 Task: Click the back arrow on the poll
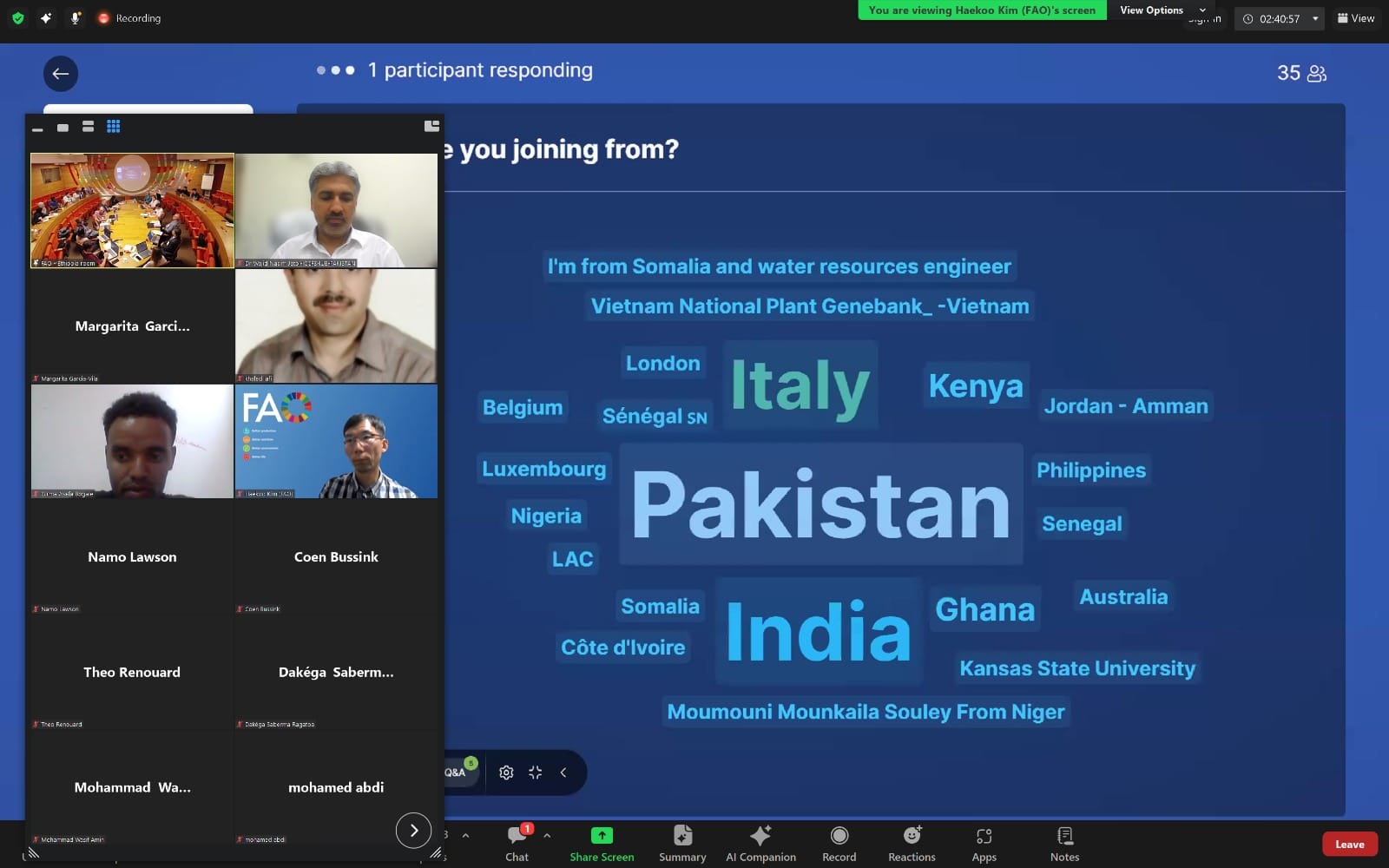(61, 74)
